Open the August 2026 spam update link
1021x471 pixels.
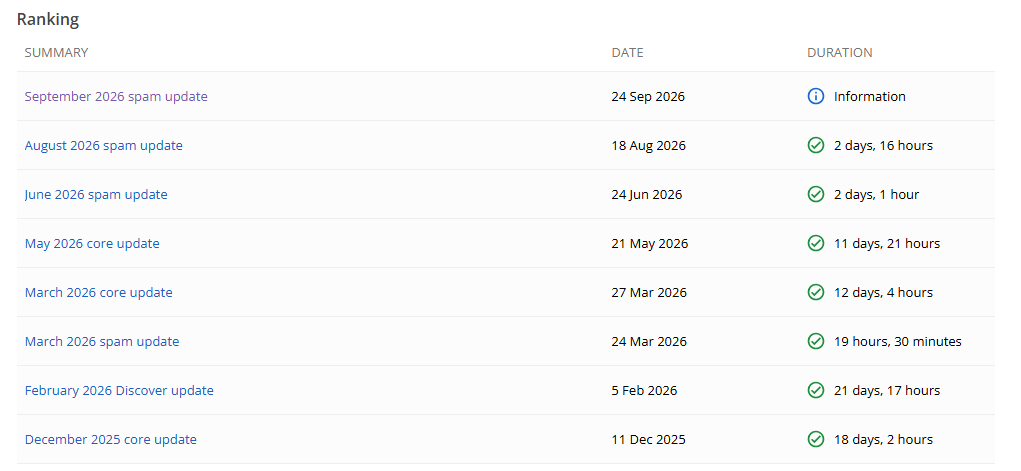click(104, 145)
